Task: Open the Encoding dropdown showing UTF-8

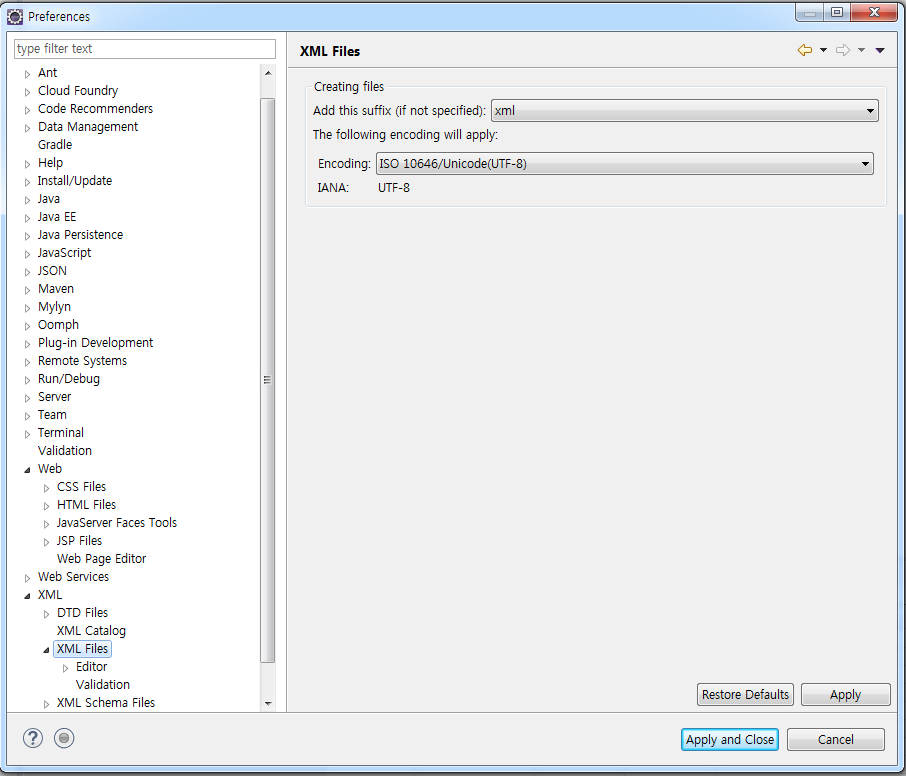Action: (x=625, y=164)
